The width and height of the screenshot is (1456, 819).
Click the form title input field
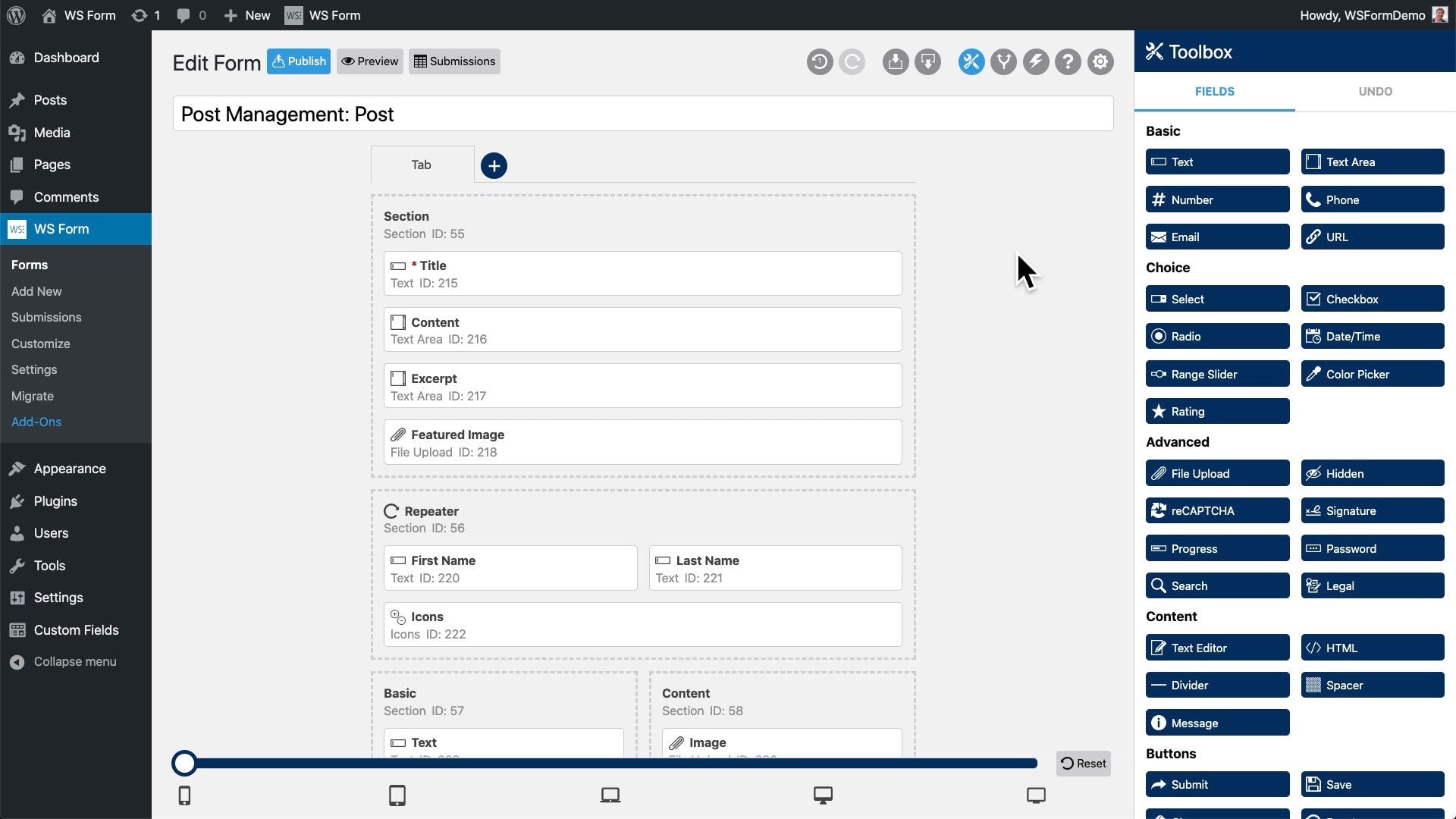coord(642,114)
